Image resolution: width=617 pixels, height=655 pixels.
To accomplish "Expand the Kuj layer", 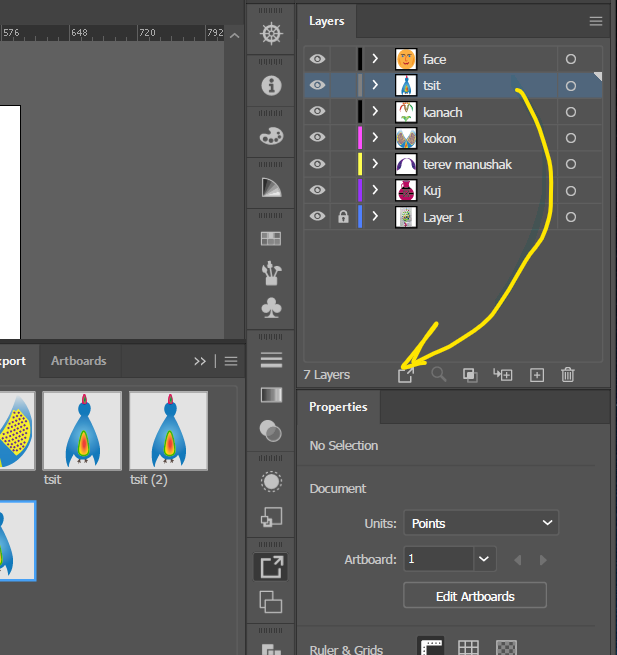I will coord(375,190).
